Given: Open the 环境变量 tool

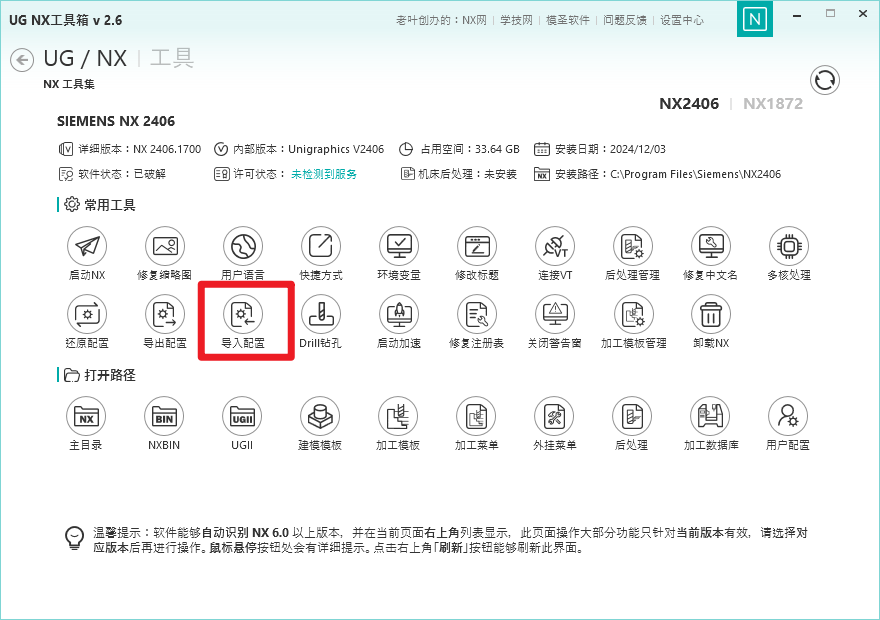Looking at the screenshot, I should [x=399, y=246].
